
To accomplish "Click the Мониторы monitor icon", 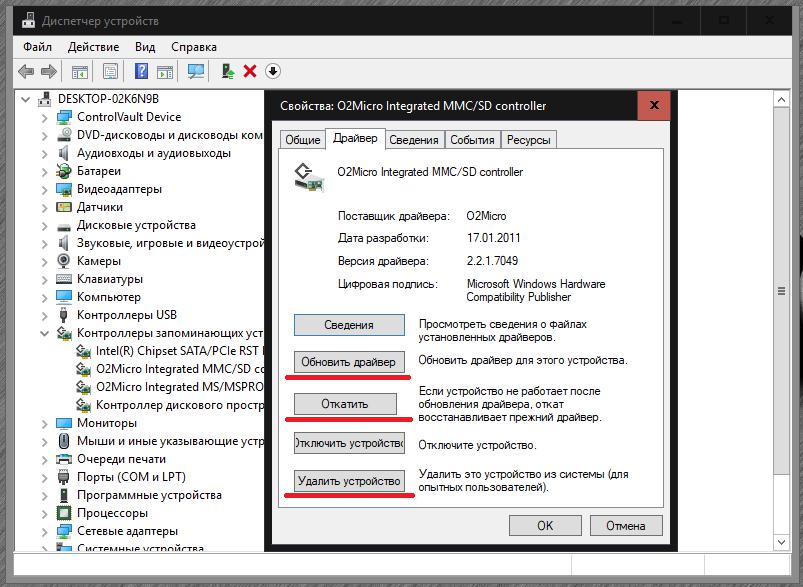I will [64, 423].
